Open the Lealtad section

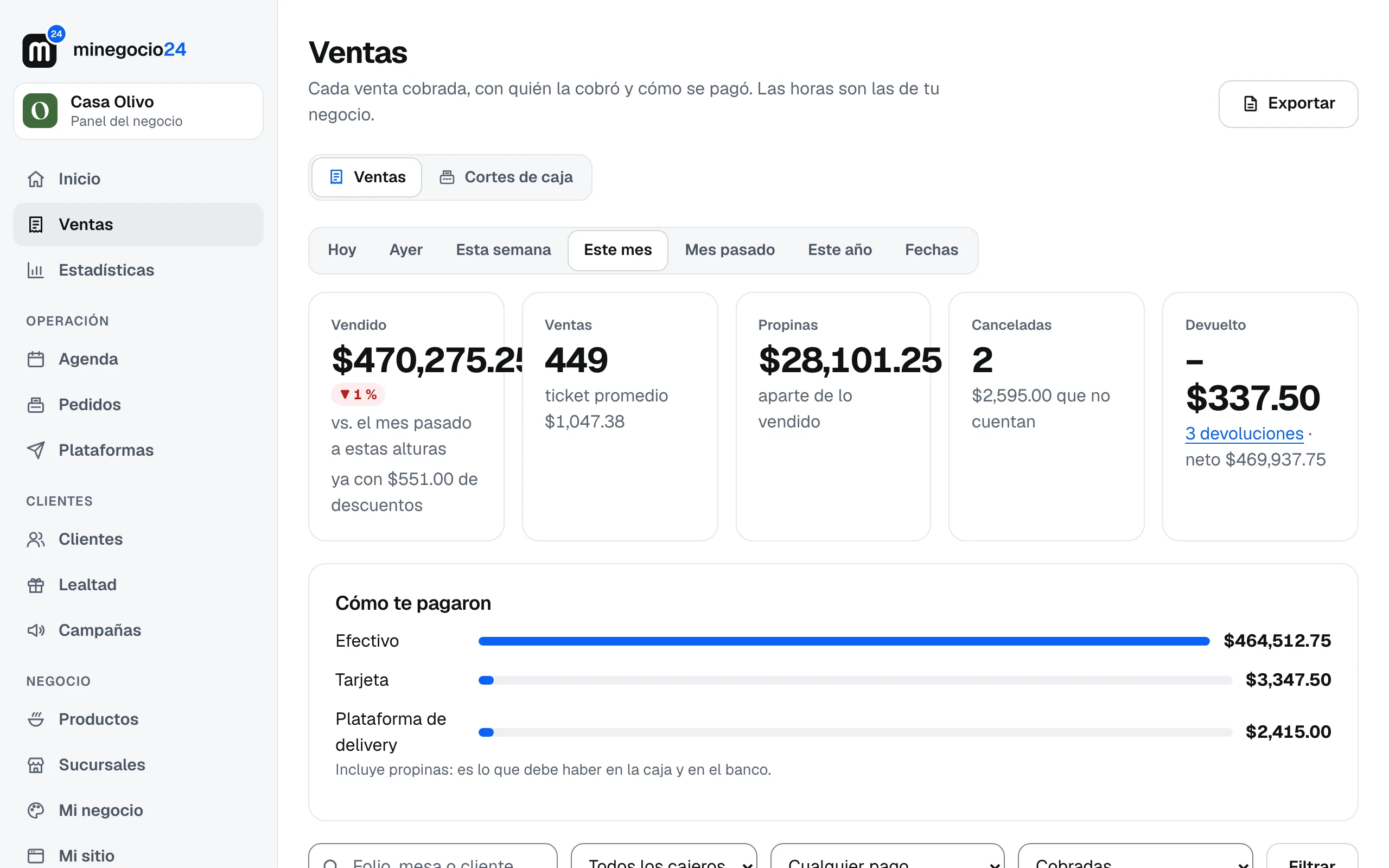click(x=138, y=585)
